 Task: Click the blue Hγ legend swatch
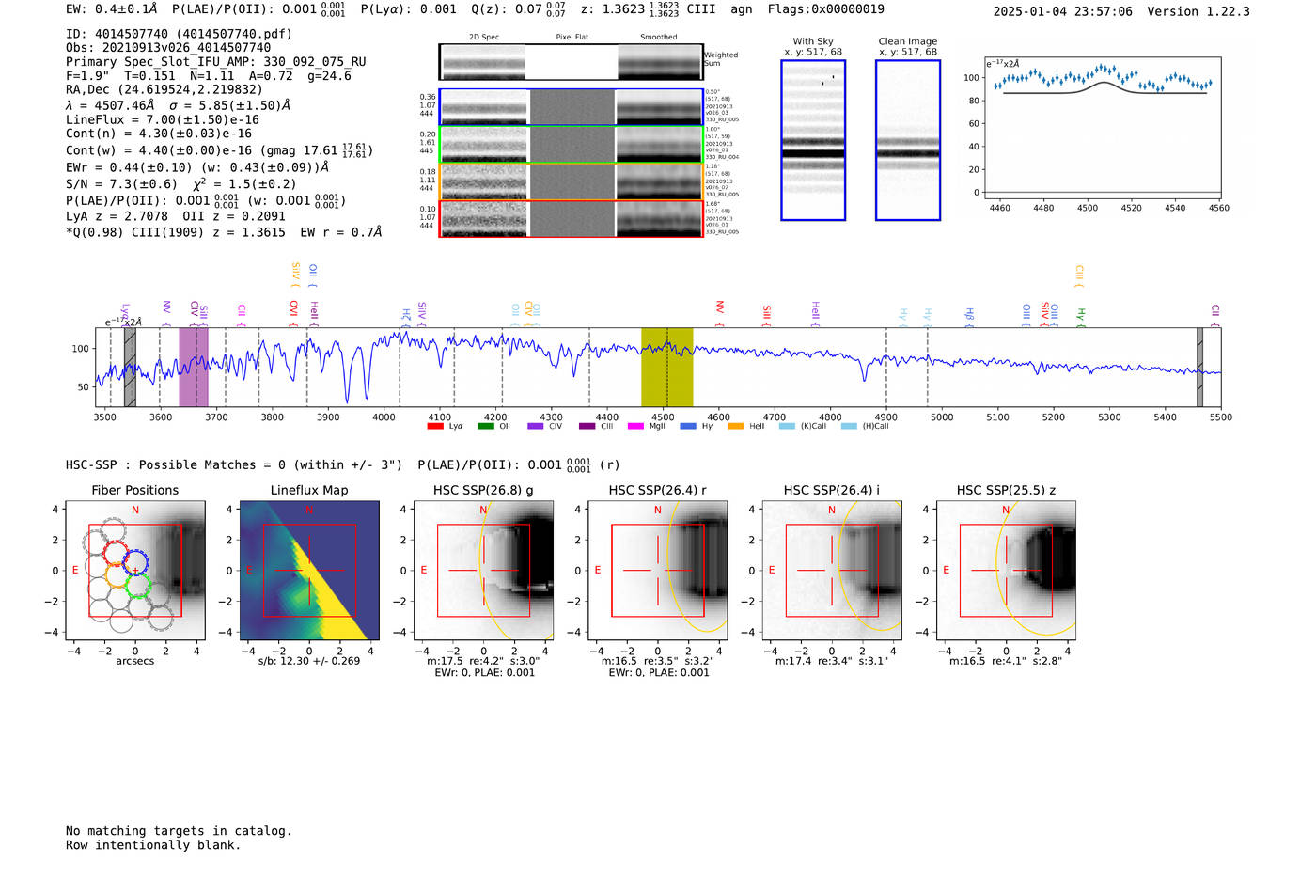pyautogui.click(x=688, y=427)
